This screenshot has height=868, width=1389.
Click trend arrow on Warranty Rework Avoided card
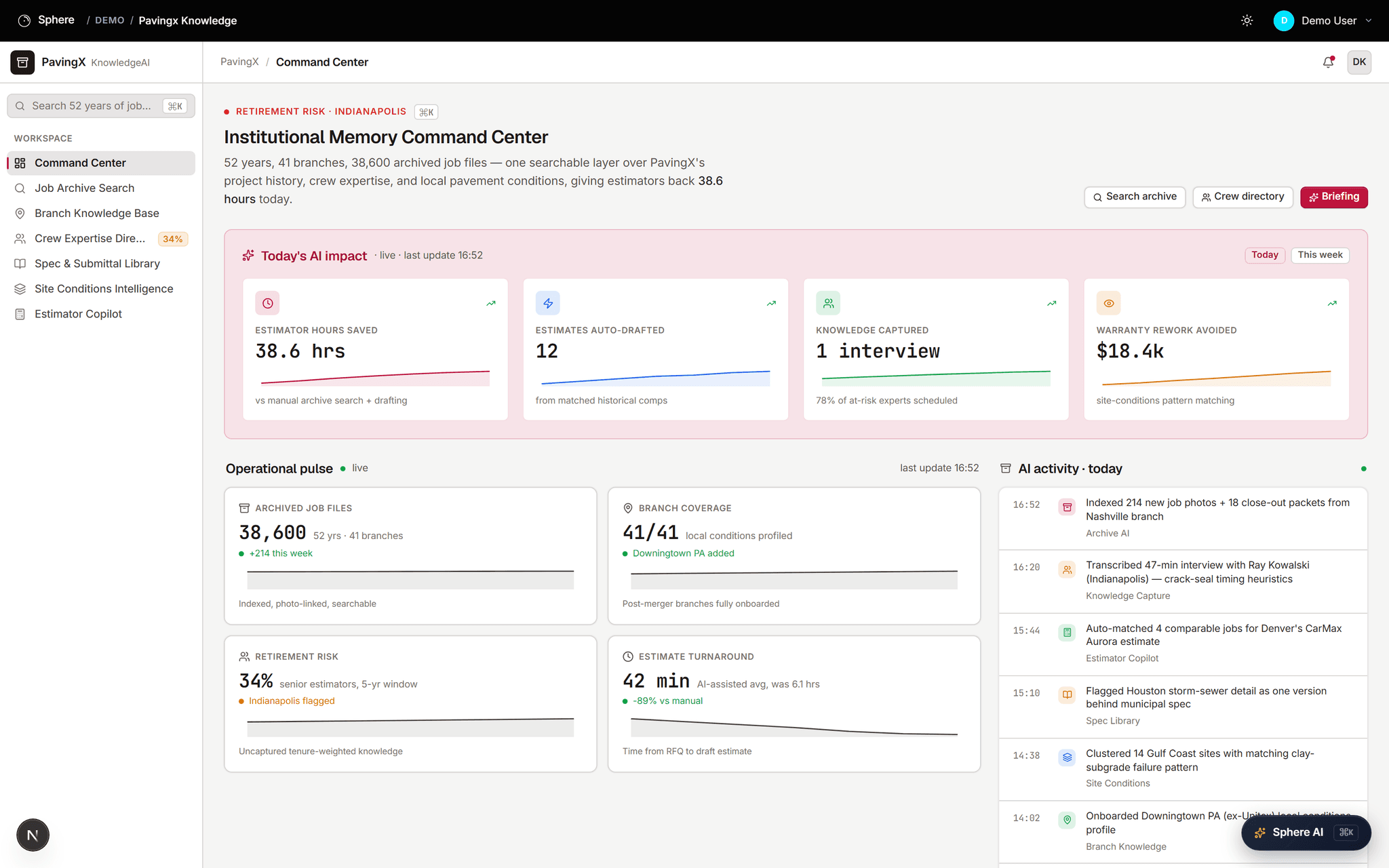1332,303
